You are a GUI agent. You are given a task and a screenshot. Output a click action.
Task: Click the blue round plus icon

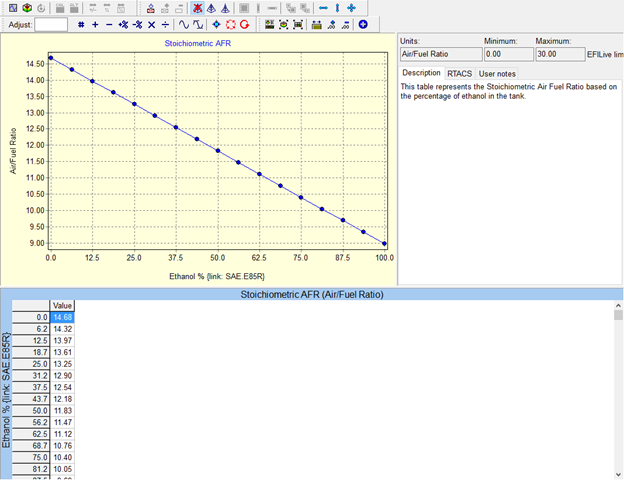click(x=363, y=23)
